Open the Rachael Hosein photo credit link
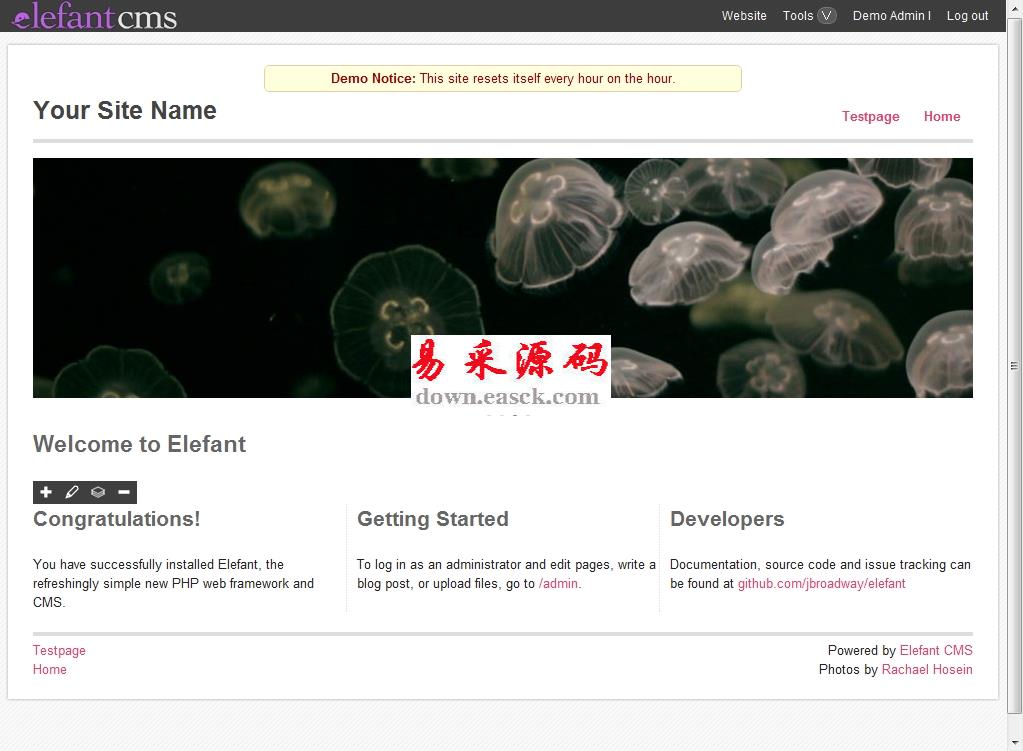Viewport: 1023px width, 751px height. coord(926,669)
